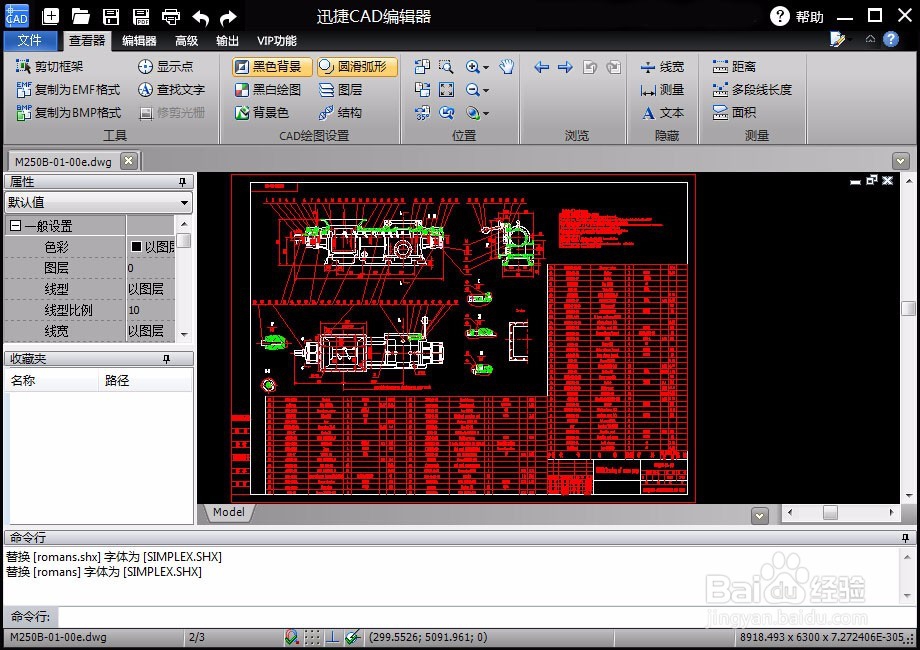Click the blue right arrow in 浏览 group

click(565, 67)
